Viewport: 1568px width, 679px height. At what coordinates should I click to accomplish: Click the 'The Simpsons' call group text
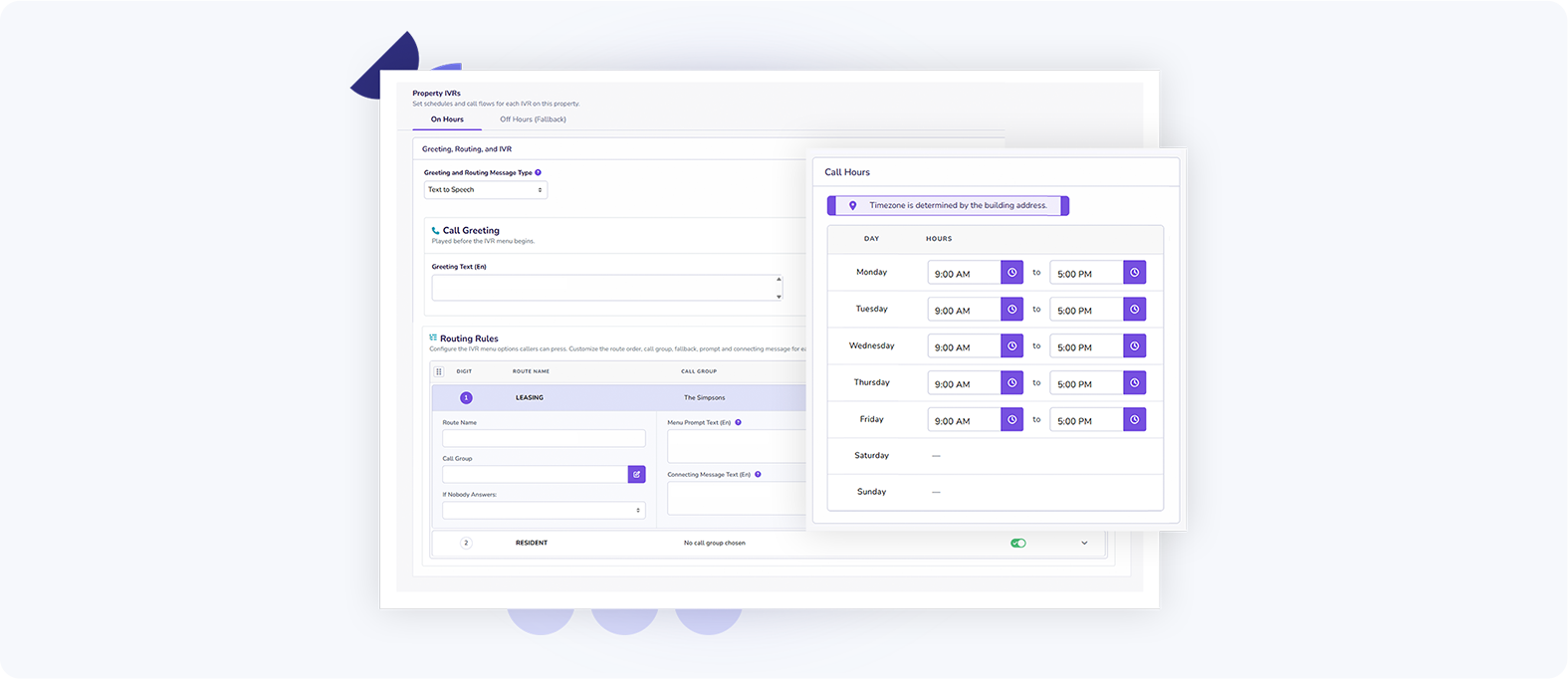pyautogui.click(x=705, y=397)
